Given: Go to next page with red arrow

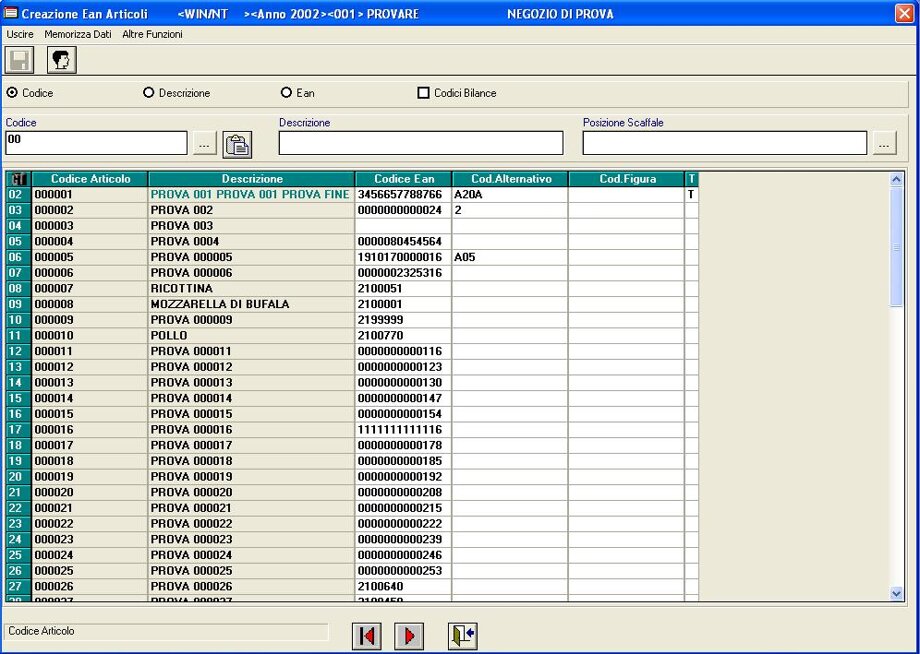Looking at the screenshot, I should 409,635.
